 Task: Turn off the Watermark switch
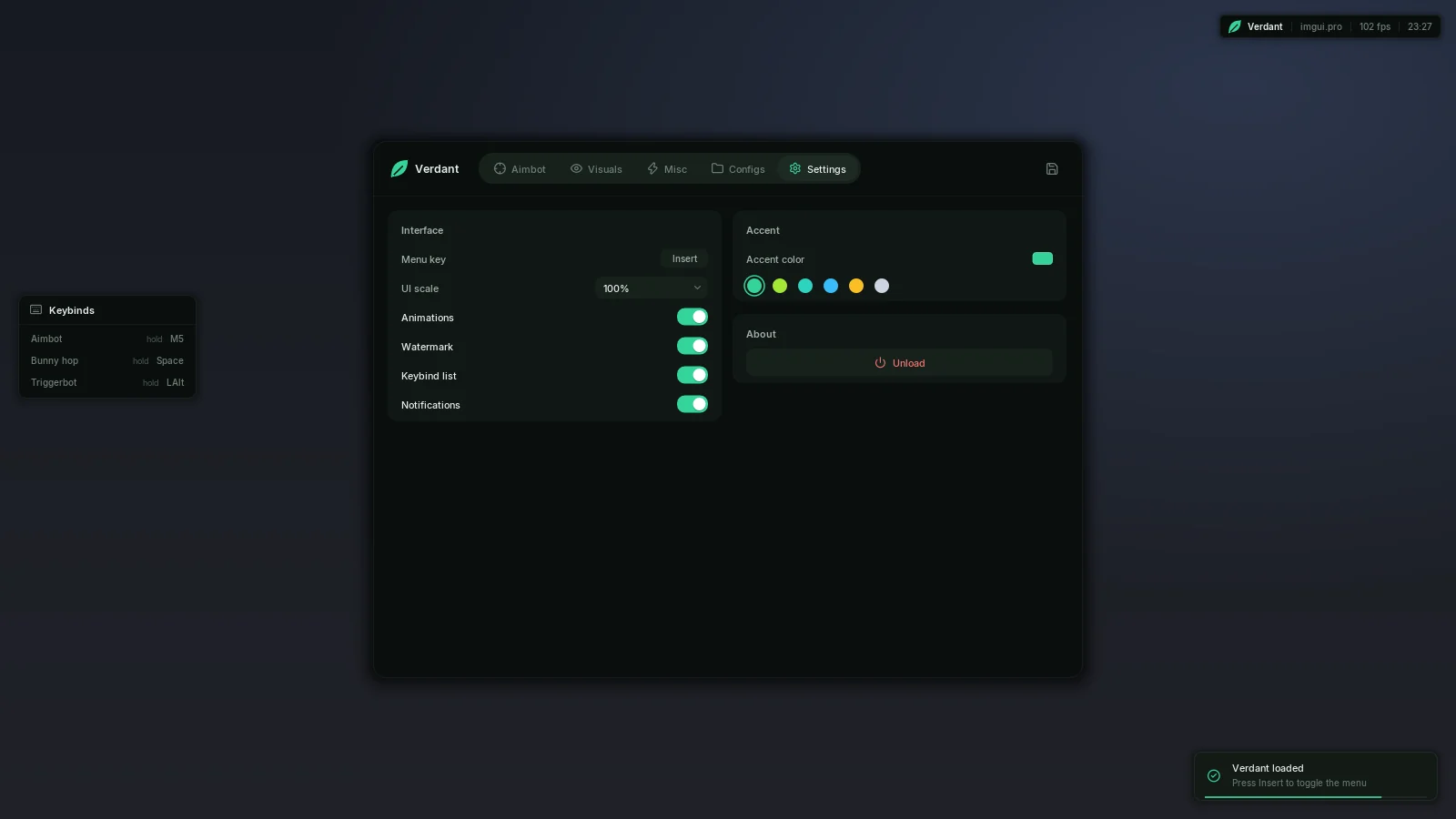(x=693, y=346)
